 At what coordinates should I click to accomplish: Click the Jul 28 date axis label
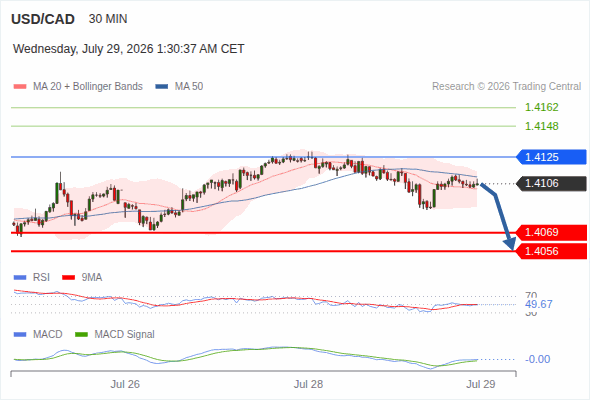pos(309,384)
